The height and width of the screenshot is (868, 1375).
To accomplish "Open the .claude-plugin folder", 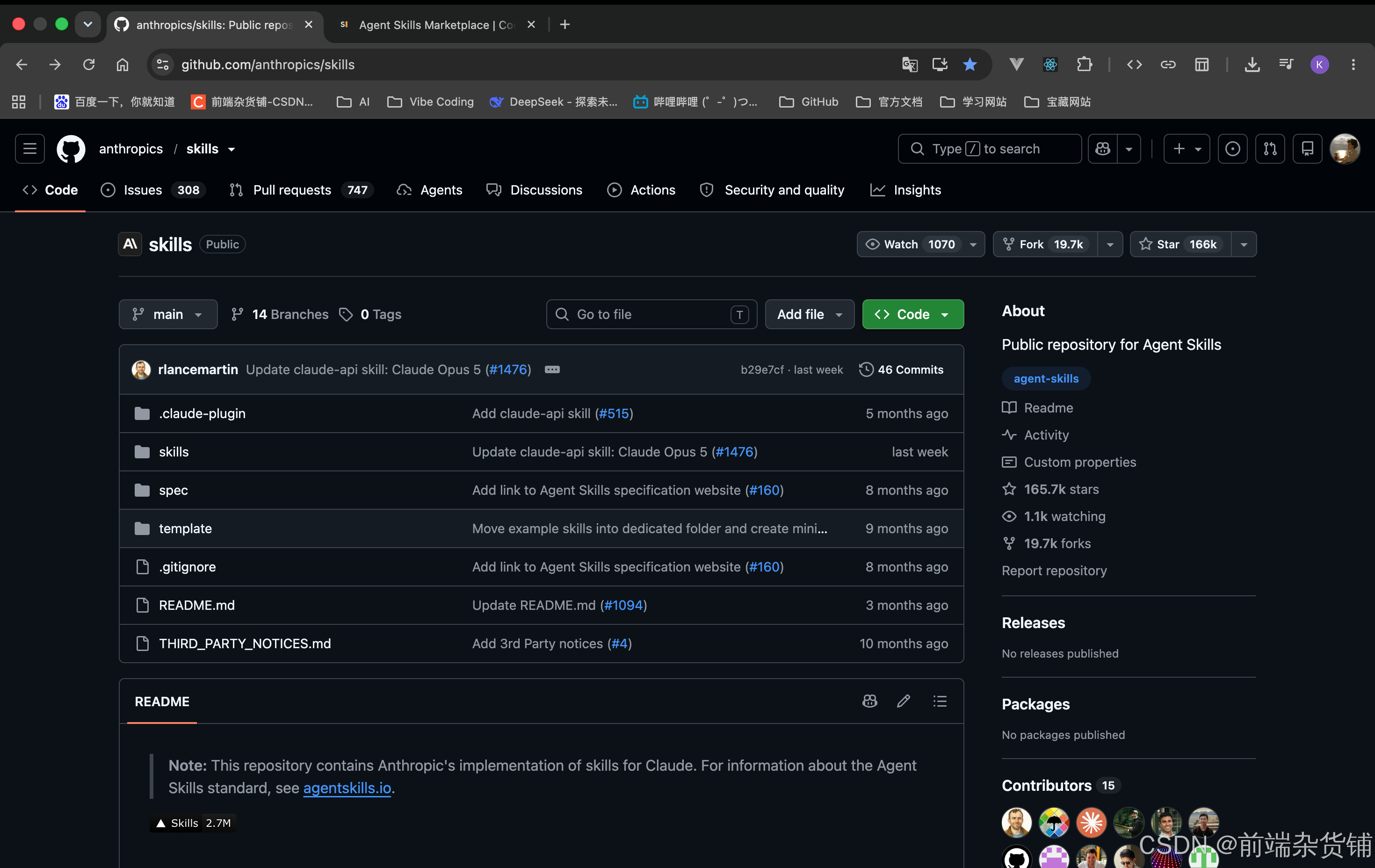I will click(202, 413).
